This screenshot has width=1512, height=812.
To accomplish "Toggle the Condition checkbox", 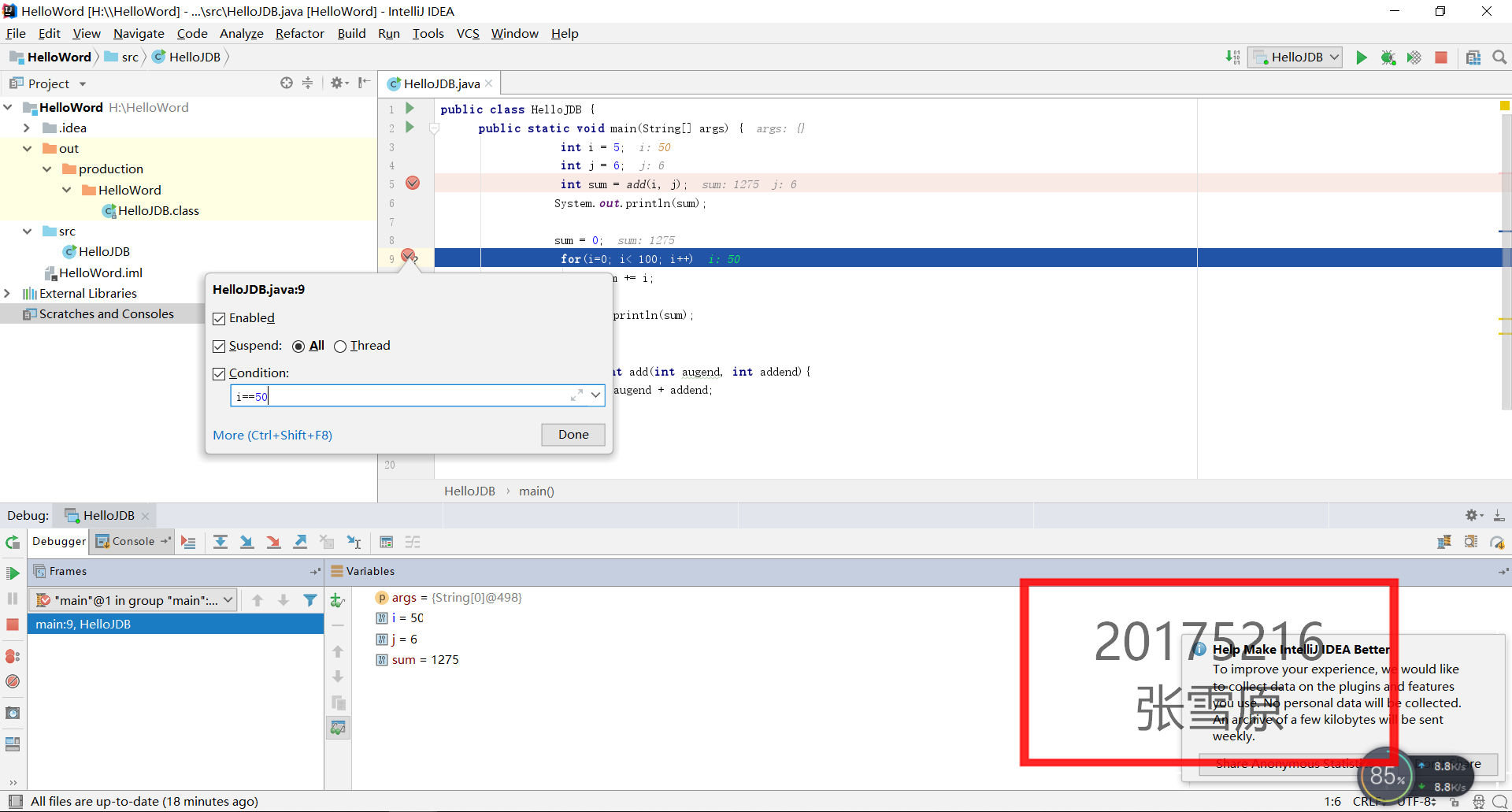I will click(219, 374).
